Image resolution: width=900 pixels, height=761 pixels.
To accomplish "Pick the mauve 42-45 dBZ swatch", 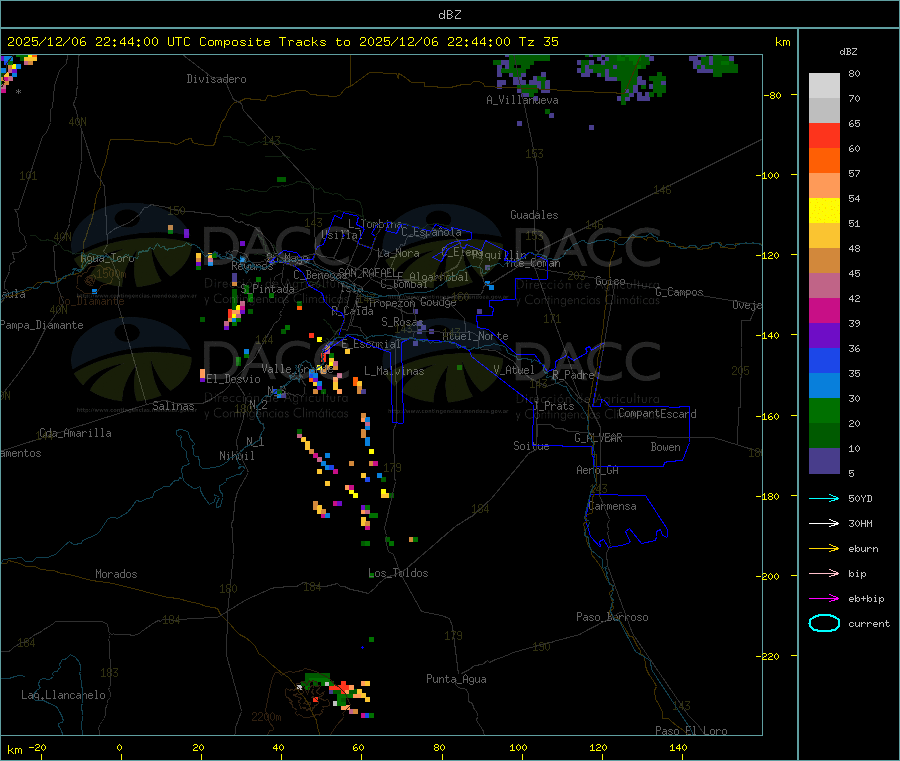I will [824, 286].
